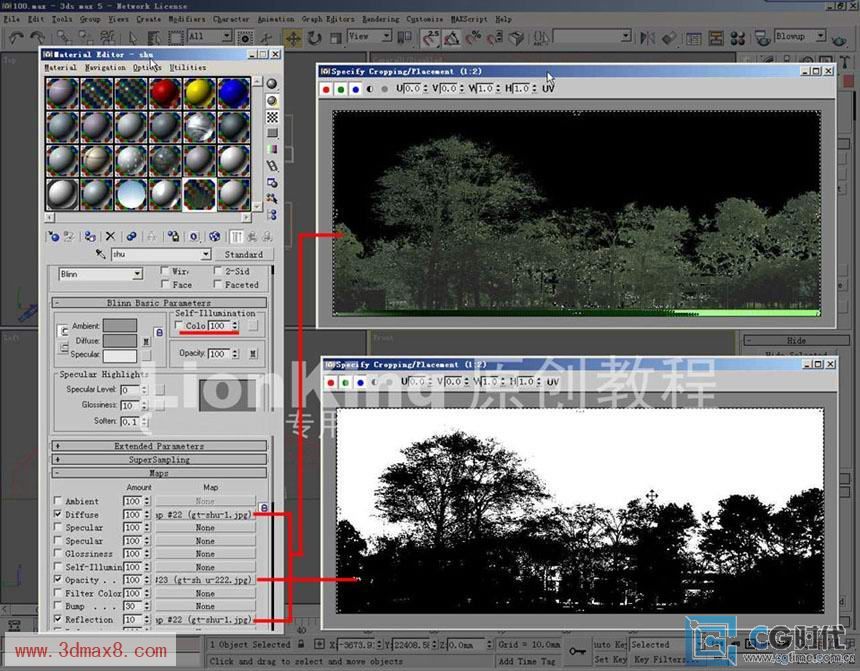Toggle the sample slot Backlight icon
Image resolution: width=860 pixels, height=671 pixels.
[272, 100]
